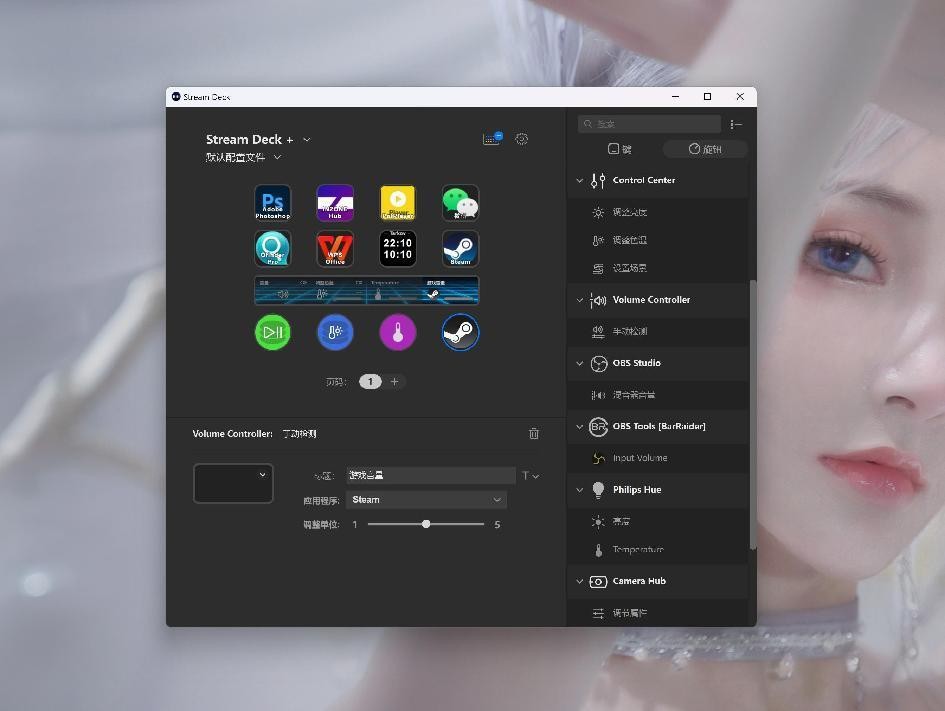Image resolution: width=945 pixels, height=711 pixels.
Task: Delete action using the trash icon
Action: pos(534,434)
